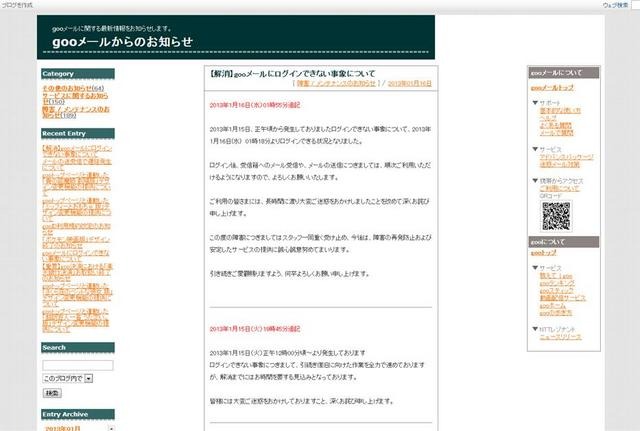The width and height of the screenshot is (640, 431).
Task: Click the gooメールについて panel heading
Action: click(x=564, y=73)
